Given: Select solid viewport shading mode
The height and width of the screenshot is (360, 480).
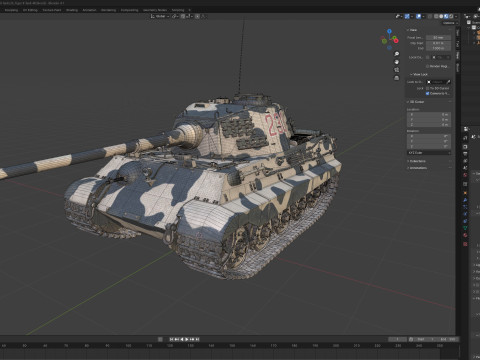Looking at the screenshot, I should 441,16.
